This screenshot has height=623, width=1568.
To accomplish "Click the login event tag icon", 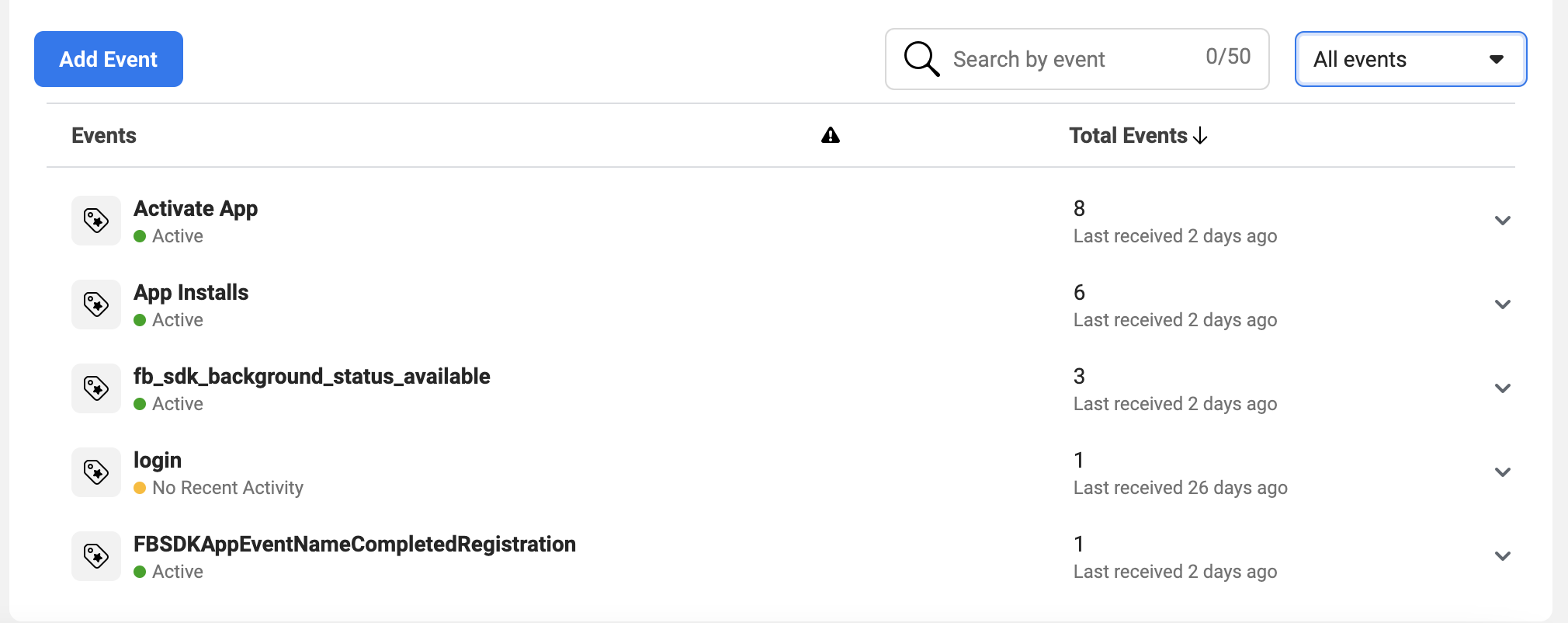I will pos(96,472).
